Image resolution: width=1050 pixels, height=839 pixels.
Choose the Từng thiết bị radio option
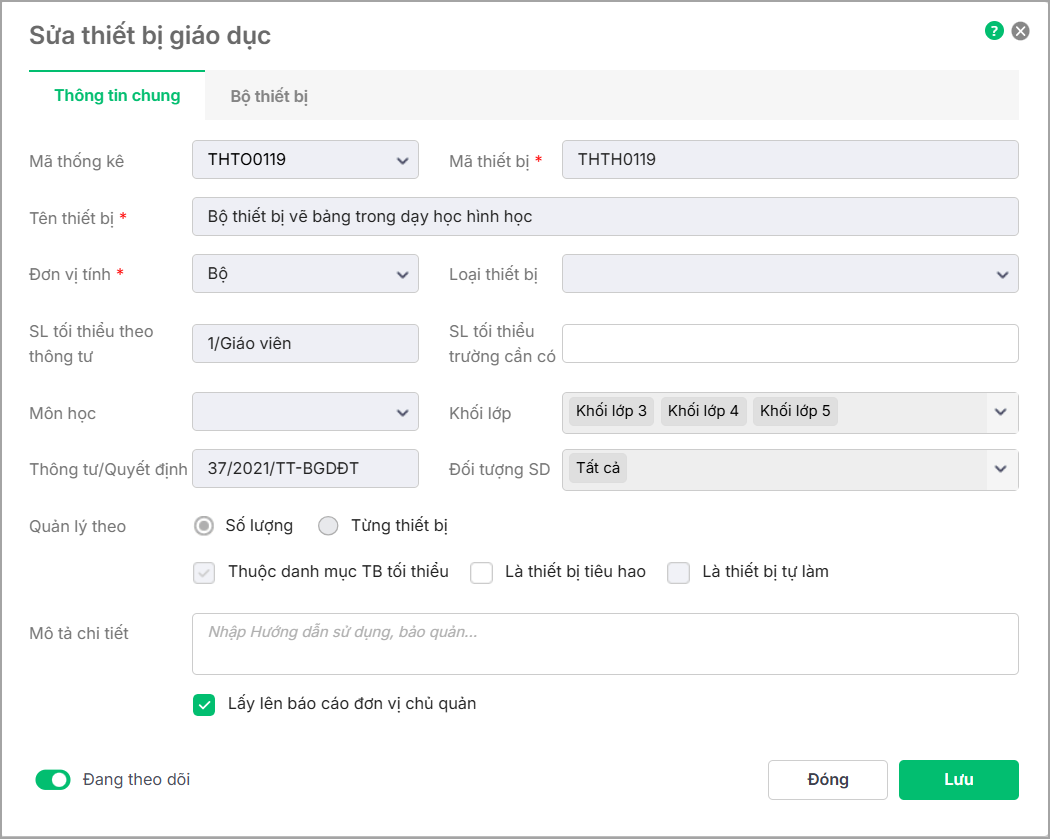click(x=328, y=525)
